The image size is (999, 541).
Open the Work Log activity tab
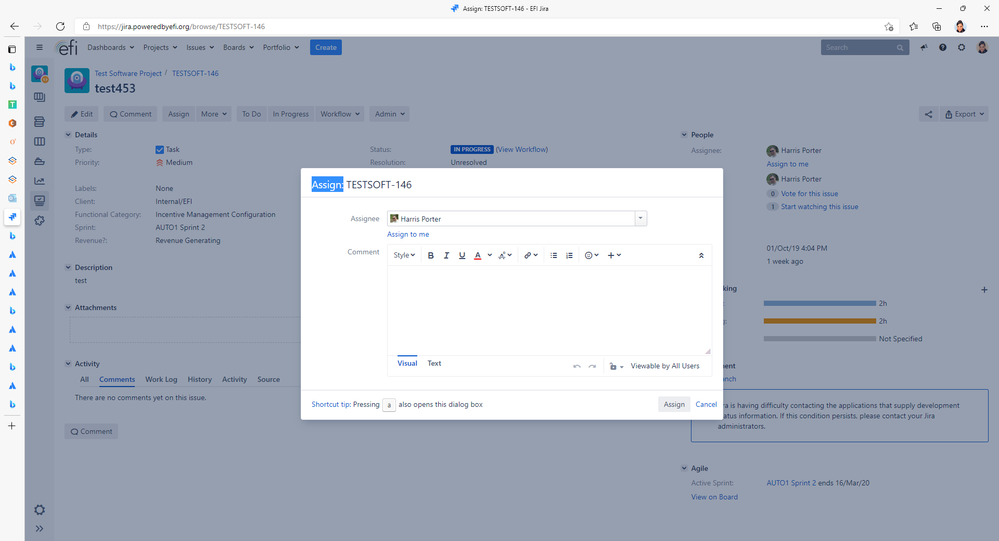[x=161, y=380]
